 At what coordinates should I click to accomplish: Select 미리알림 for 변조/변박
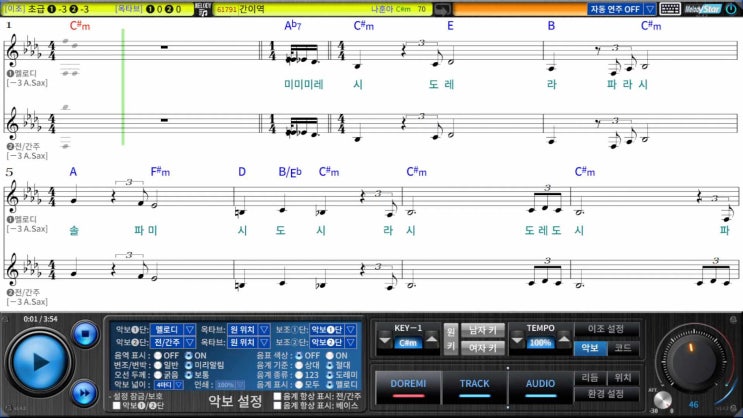click(x=189, y=365)
